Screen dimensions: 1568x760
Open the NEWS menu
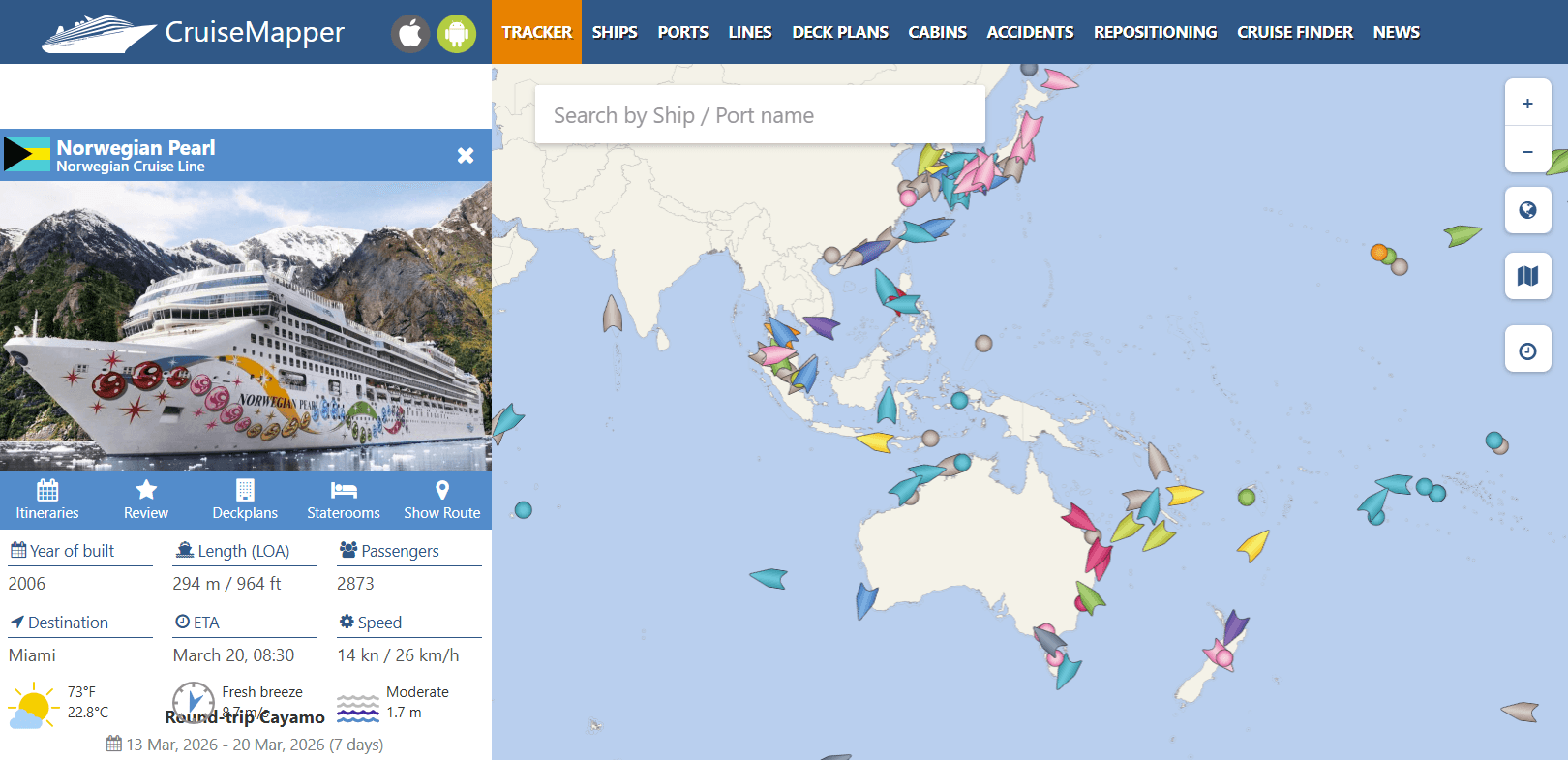click(x=1397, y=32)
